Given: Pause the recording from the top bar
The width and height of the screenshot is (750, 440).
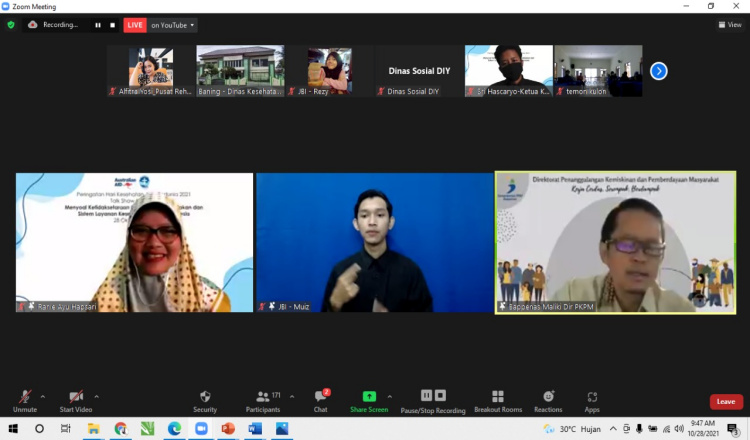Looking at the screenshot, I should coord(98,25).
